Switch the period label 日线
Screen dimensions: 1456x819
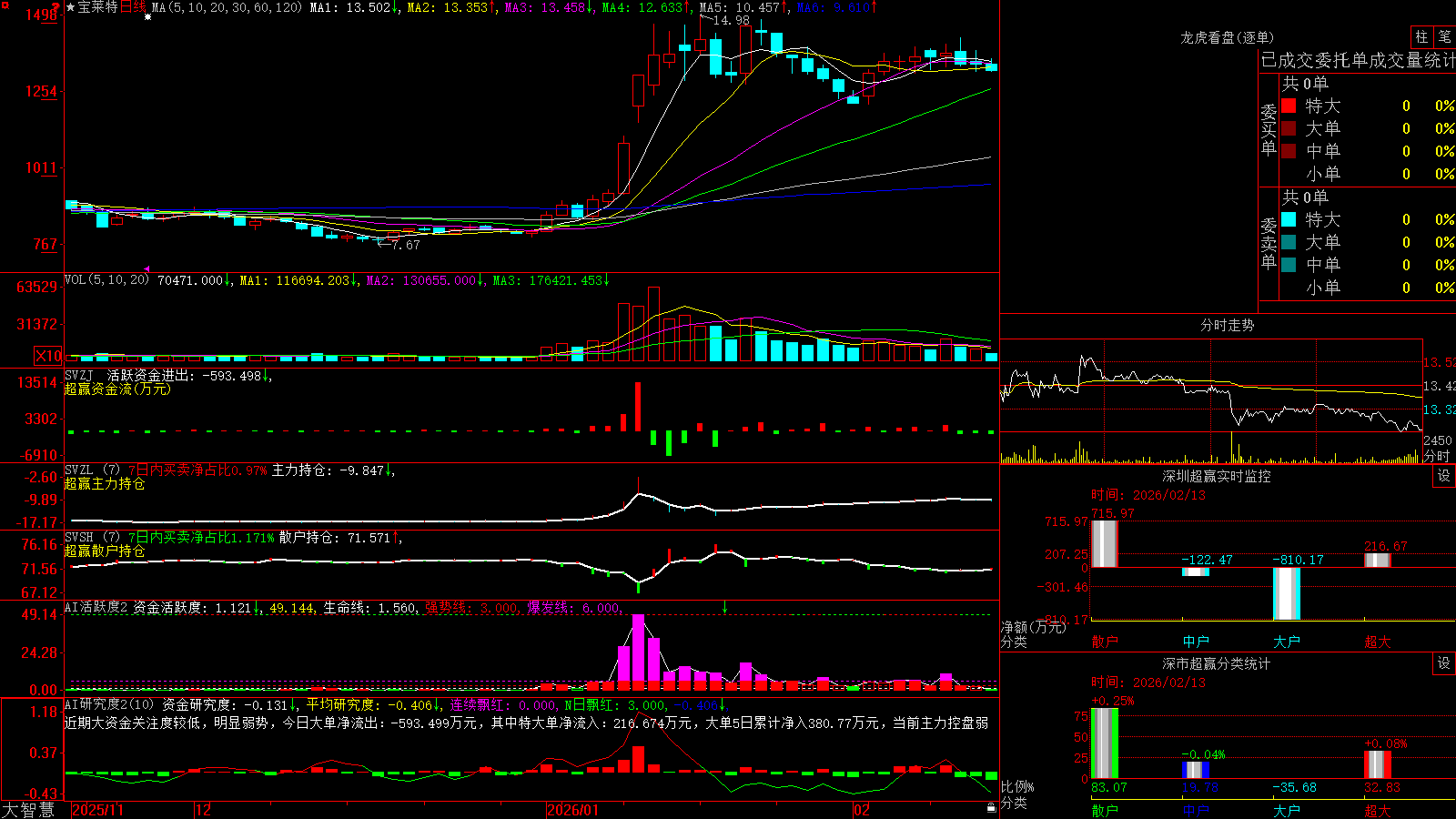133,7
